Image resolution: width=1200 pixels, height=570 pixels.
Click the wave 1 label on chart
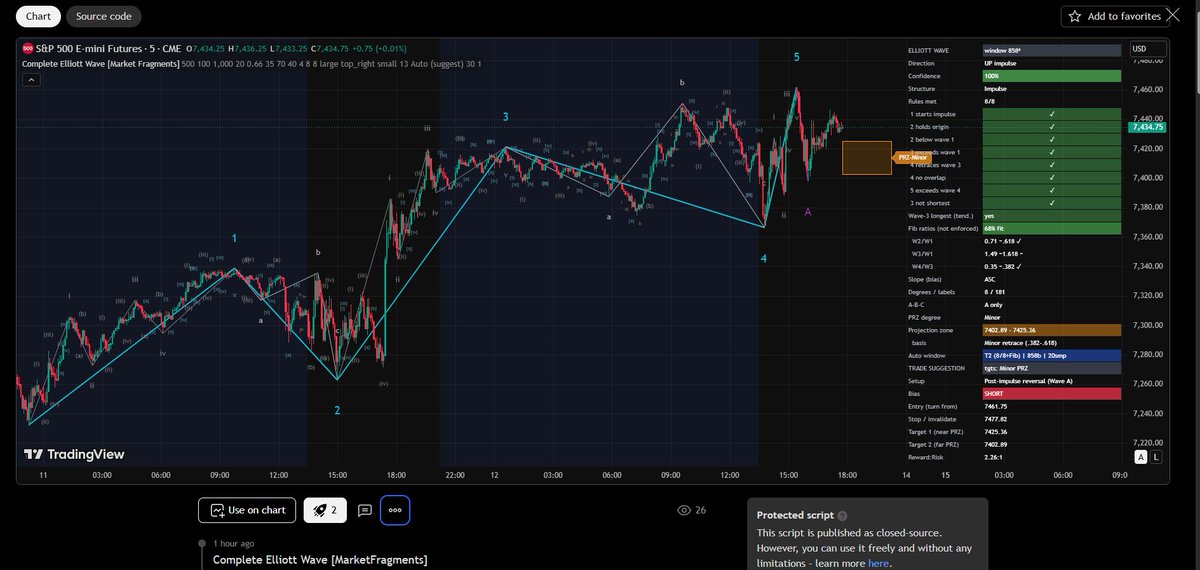click(x=234, y=238)
